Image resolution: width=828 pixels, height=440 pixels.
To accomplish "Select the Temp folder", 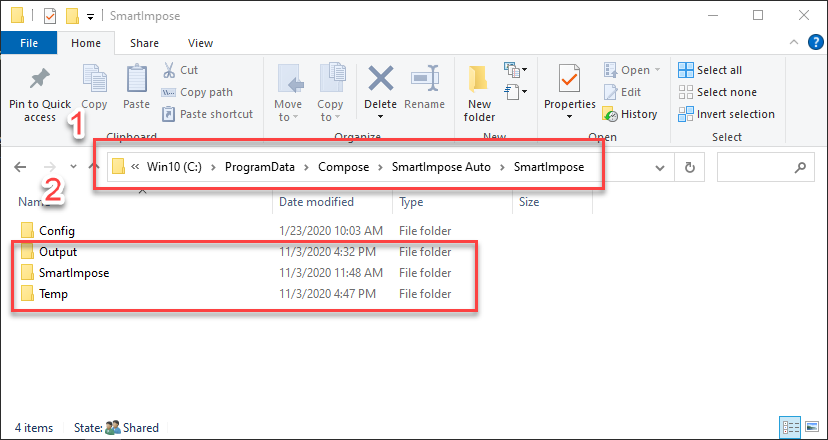I will point(53,294).
